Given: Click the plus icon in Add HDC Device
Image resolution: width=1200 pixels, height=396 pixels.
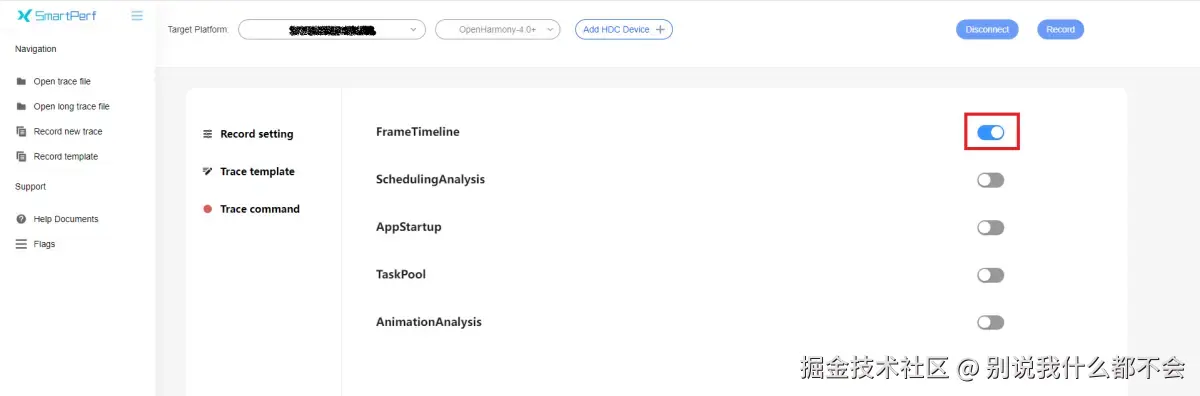Looking at the screenshot, I should [660, 30].
